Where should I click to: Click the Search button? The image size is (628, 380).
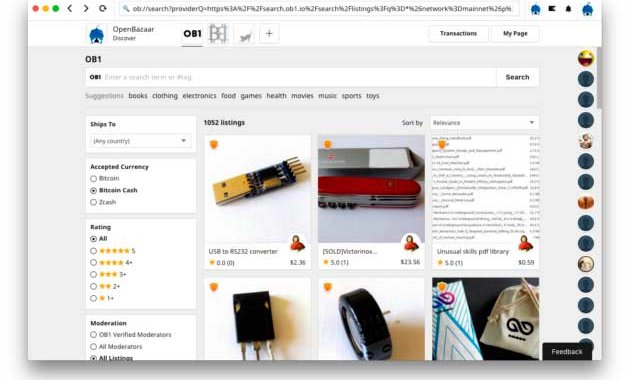point(517,77)
